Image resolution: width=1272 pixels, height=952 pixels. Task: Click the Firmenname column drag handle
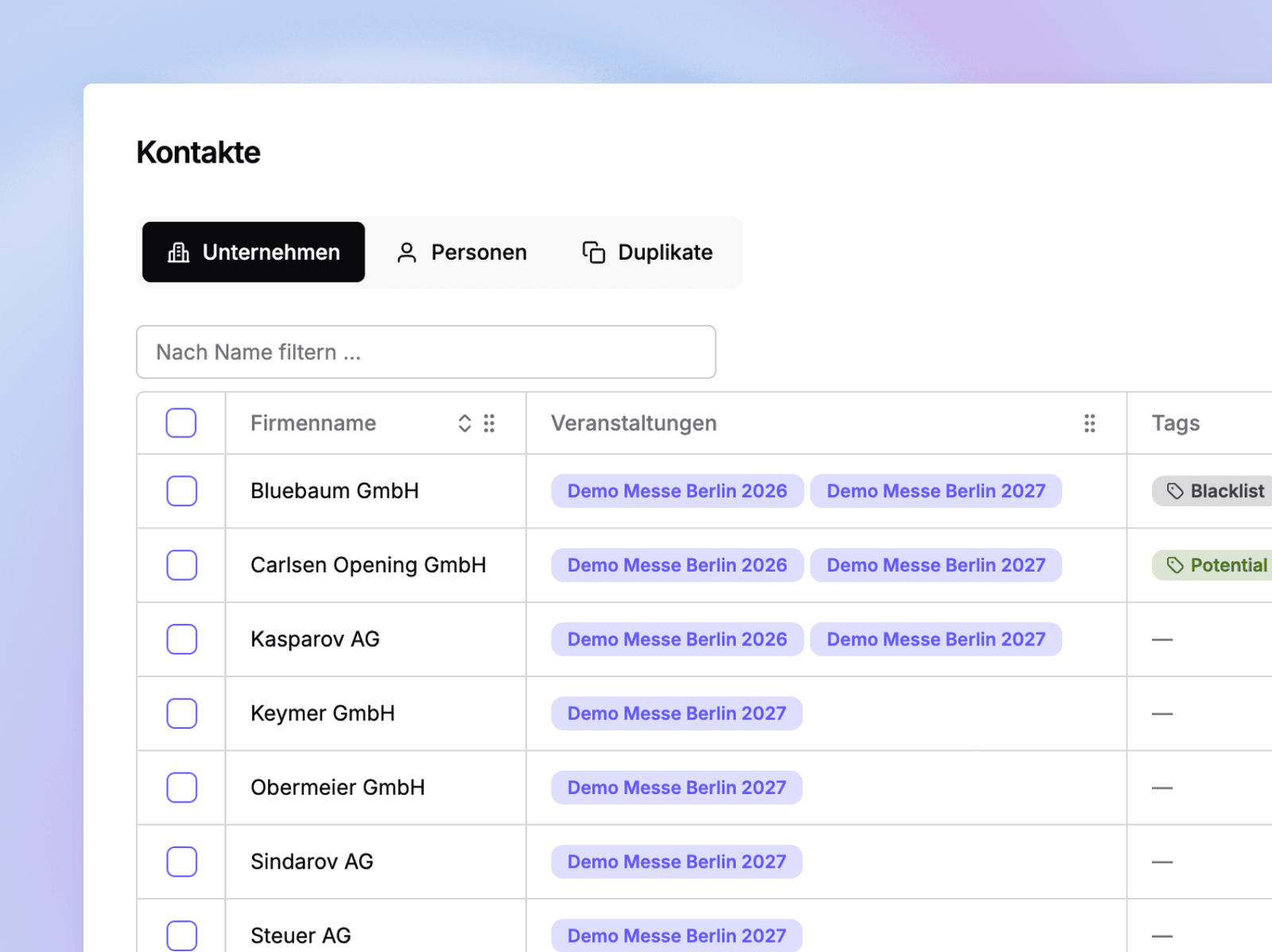(490, 424)
